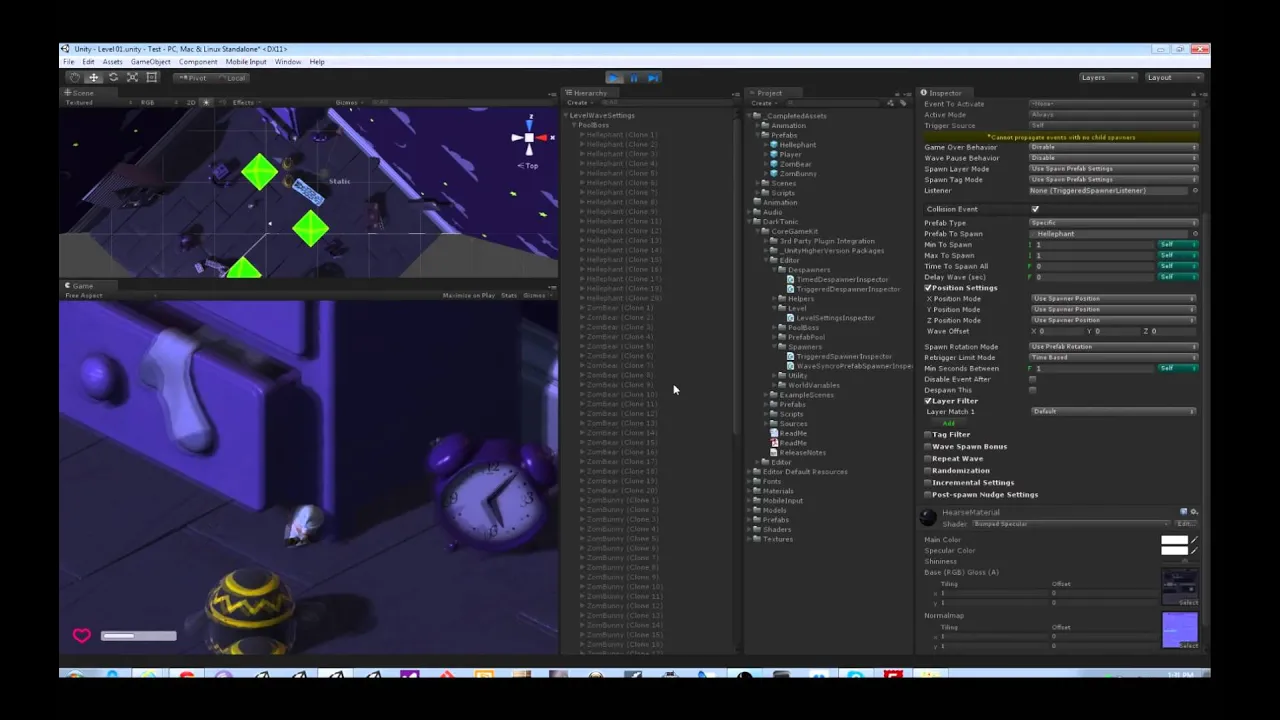Select WaveSyncroPrefabSpawnerInspector script
The width and height of the screenshot is (1280, 720).
[x=854, y=366]
